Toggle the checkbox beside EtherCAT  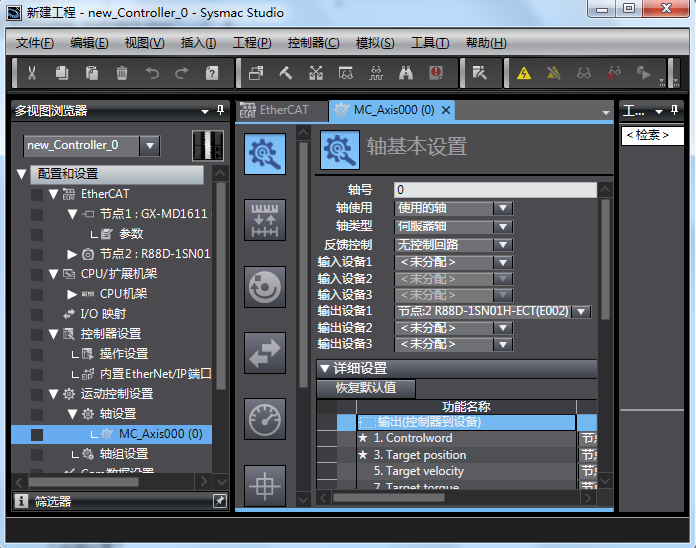point(37,194)
